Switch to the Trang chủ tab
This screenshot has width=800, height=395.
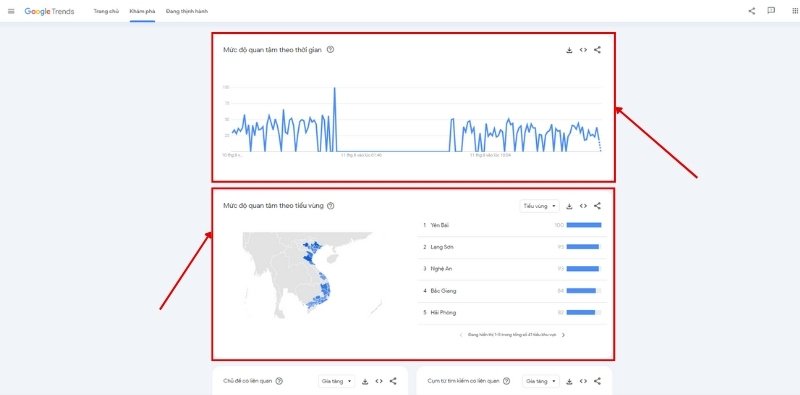pos(106,11)
